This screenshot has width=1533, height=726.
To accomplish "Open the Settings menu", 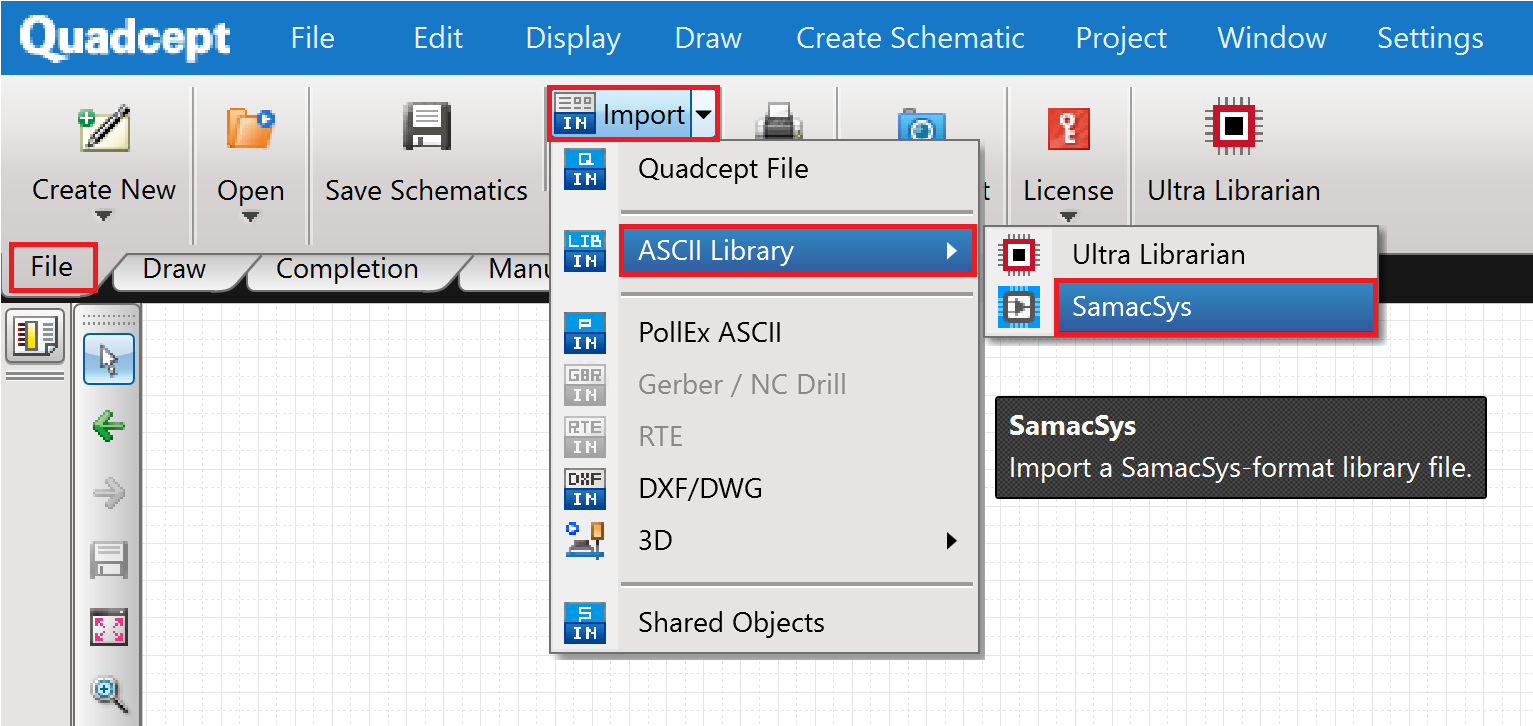I will [1429, 38].
